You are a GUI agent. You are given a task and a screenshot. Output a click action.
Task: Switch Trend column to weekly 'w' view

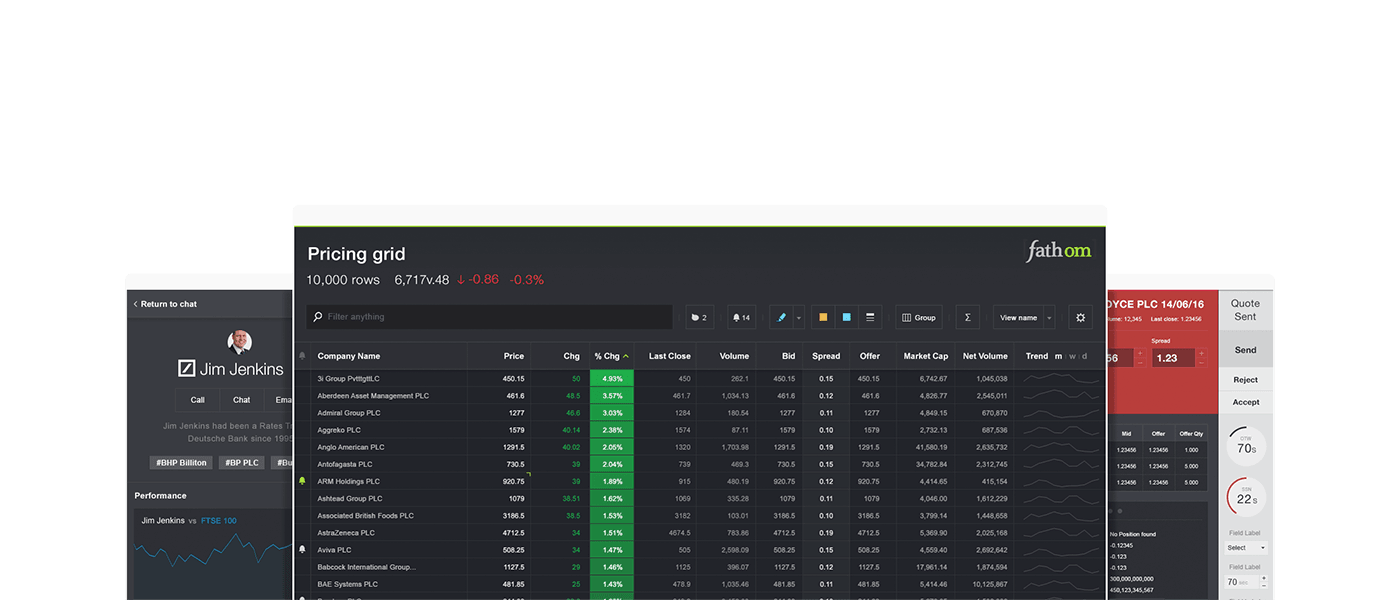(x=1072, y=356)
